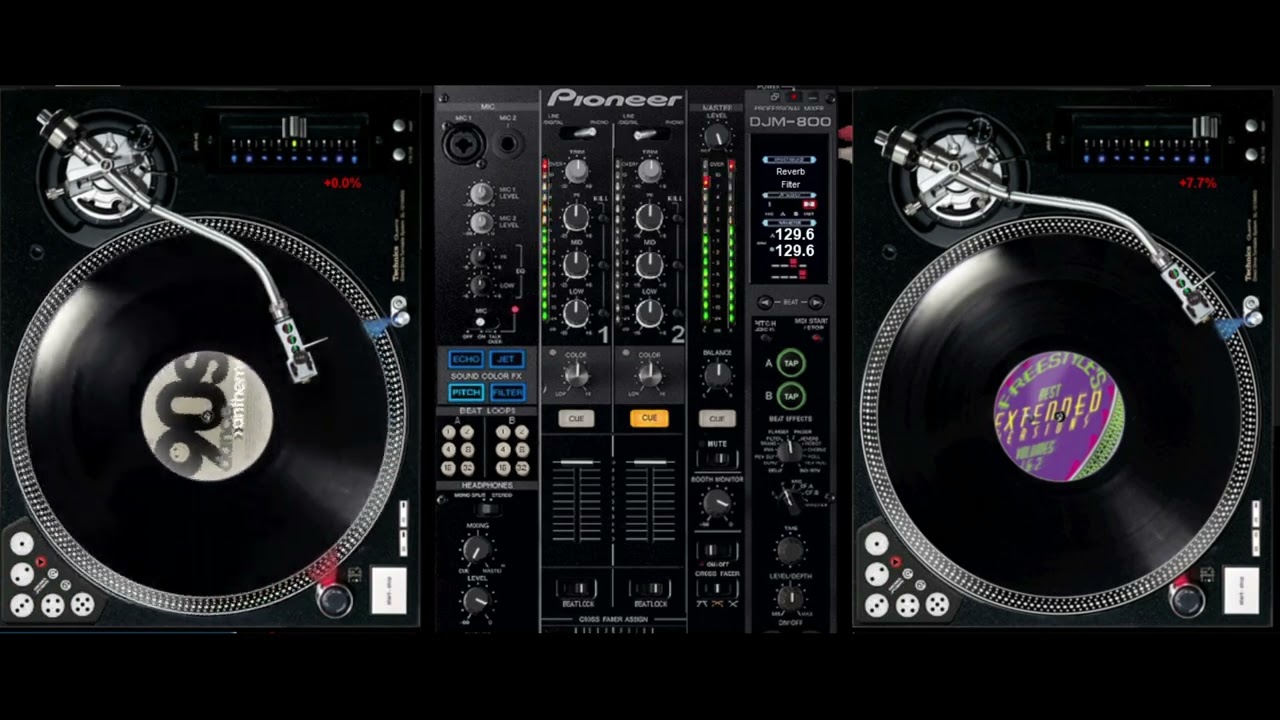The width and height of the screenshot is (1280, 720).
Task: Click the channel 2 LOW EQ knob
Action: point(649,312)
